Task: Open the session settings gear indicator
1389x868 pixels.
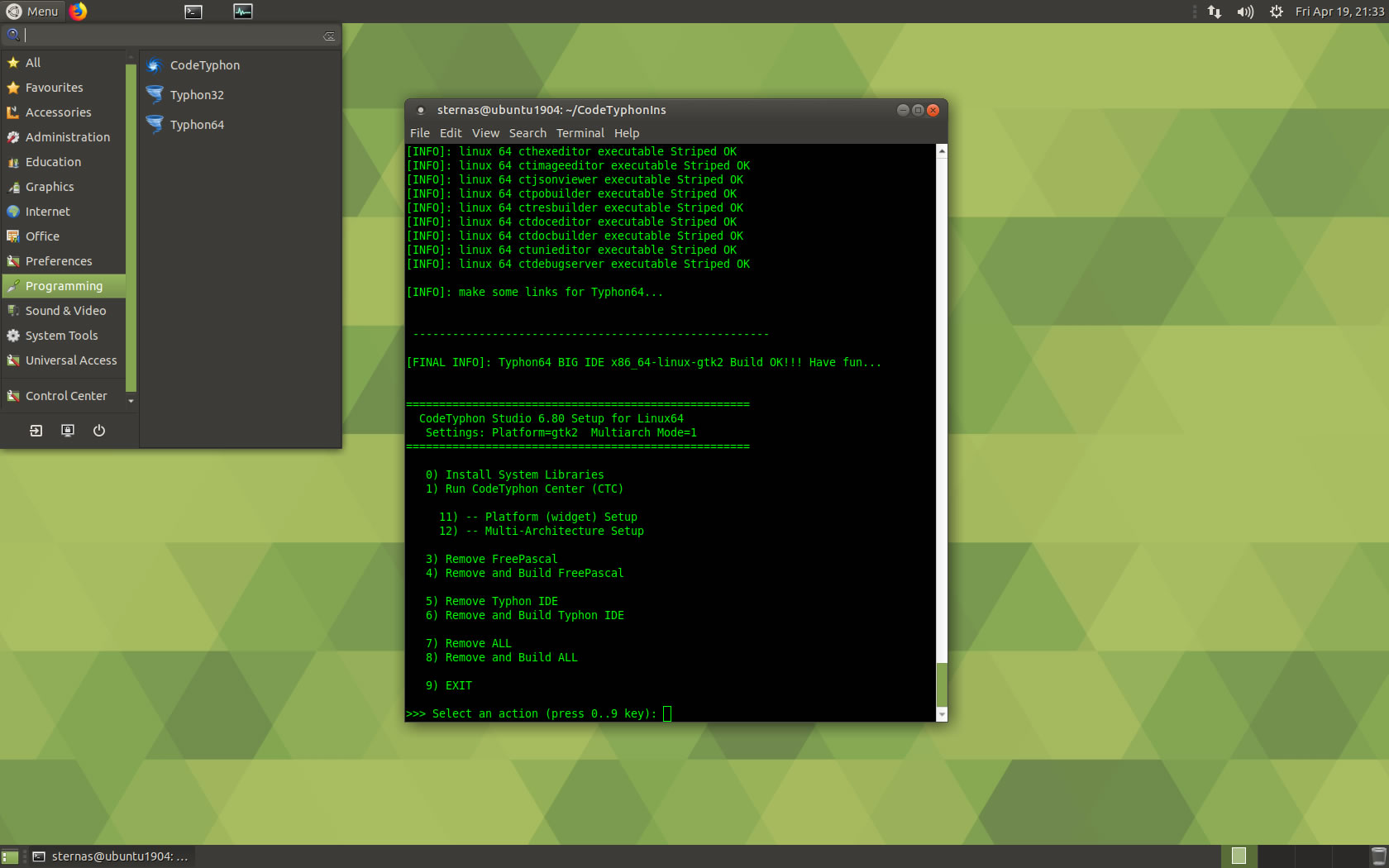Action: 1277,12
